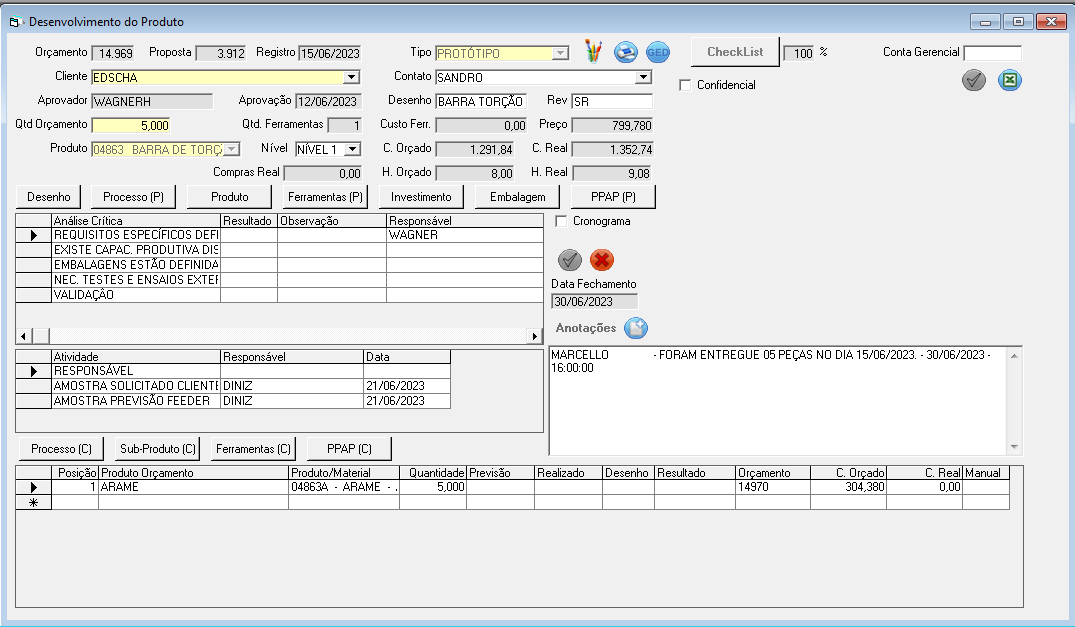This screenshot has height=627, width=1075.
Task: Expand the Cliente EDSCHA dropdown
Action: pos(351,77)
